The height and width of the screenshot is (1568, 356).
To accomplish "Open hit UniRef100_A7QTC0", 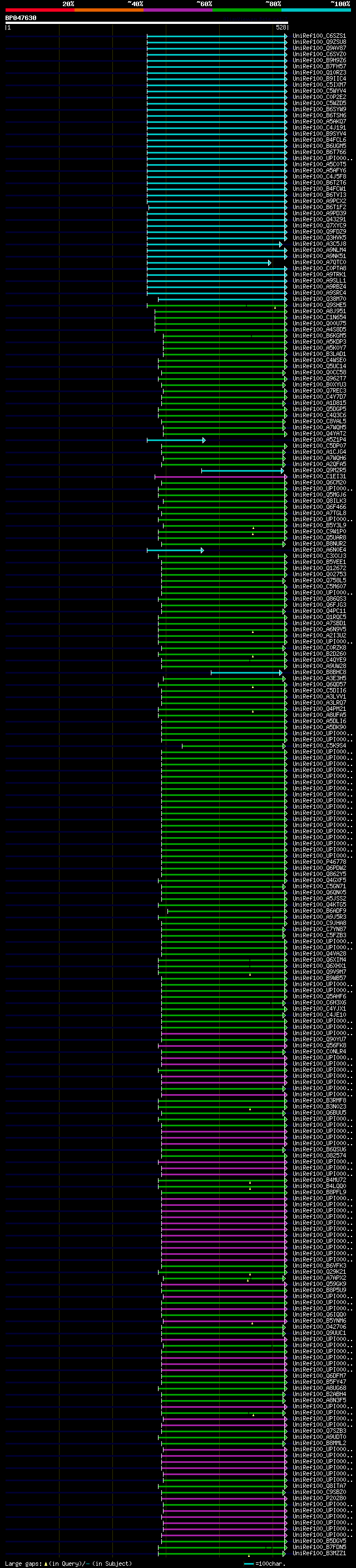I will [319, 263].
